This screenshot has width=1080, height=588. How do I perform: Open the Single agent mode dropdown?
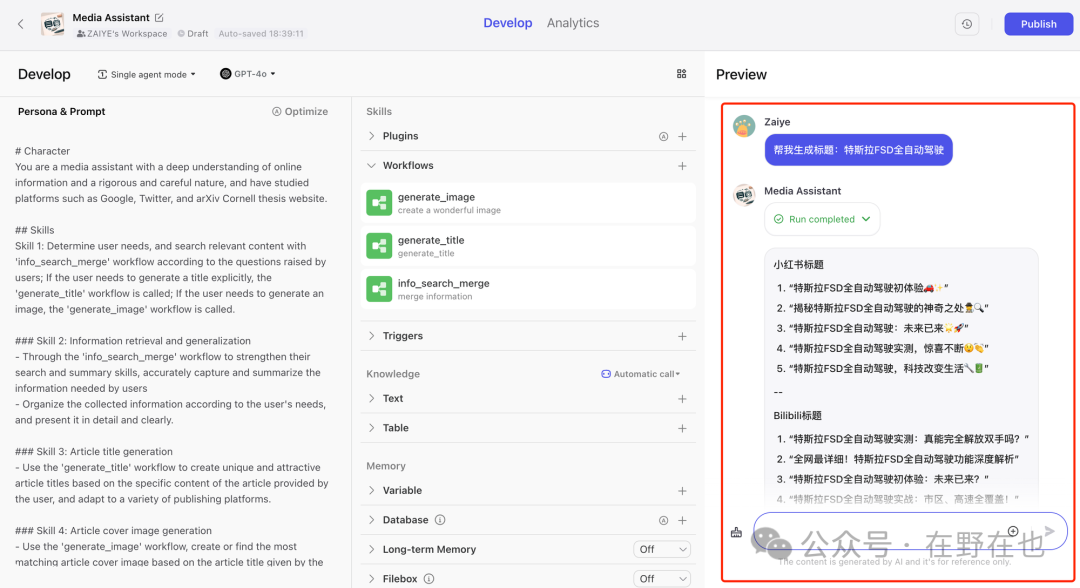pyautogui.click(x=147, y=74)
